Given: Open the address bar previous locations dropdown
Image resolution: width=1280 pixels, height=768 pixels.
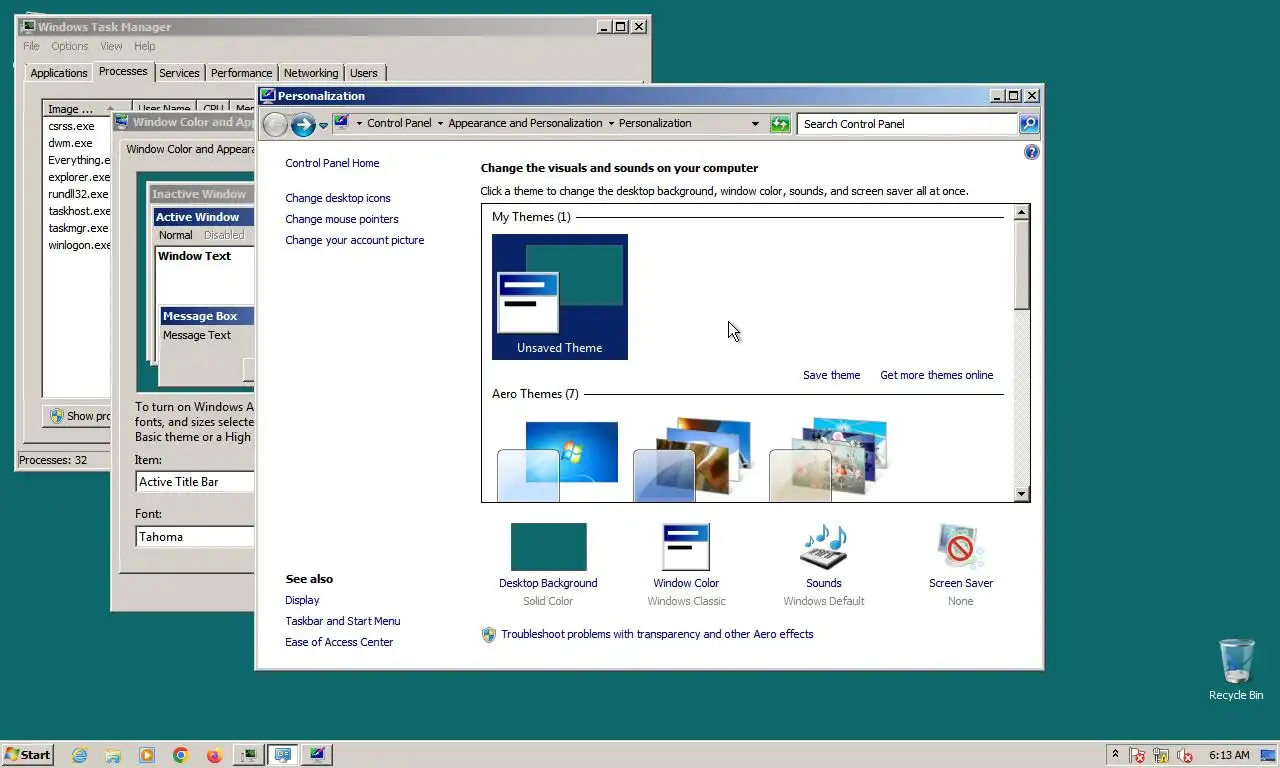Looking at the screenshot, I should click(x=755, y=124).
